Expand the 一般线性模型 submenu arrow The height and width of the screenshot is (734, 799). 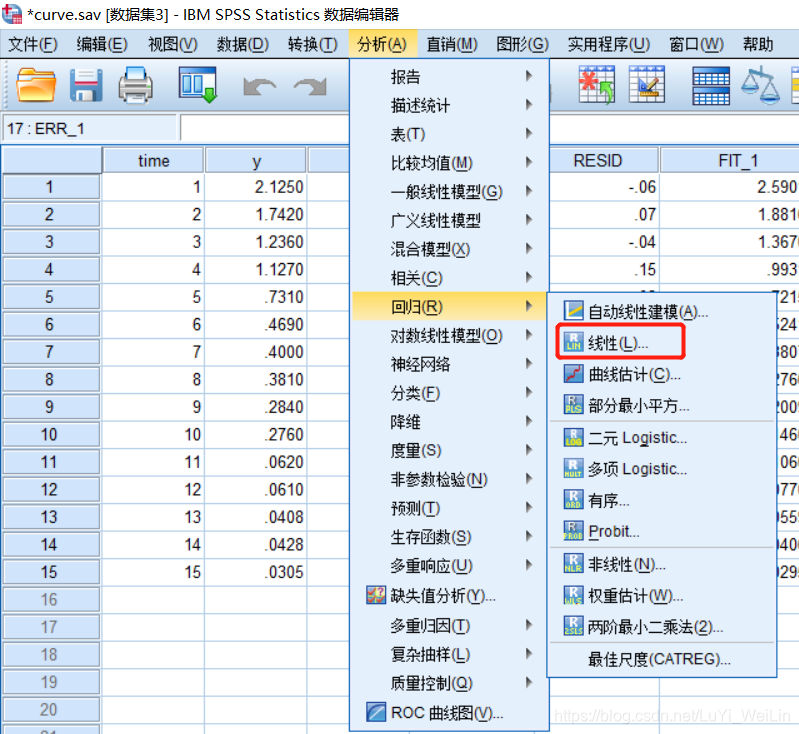[529, 191]
